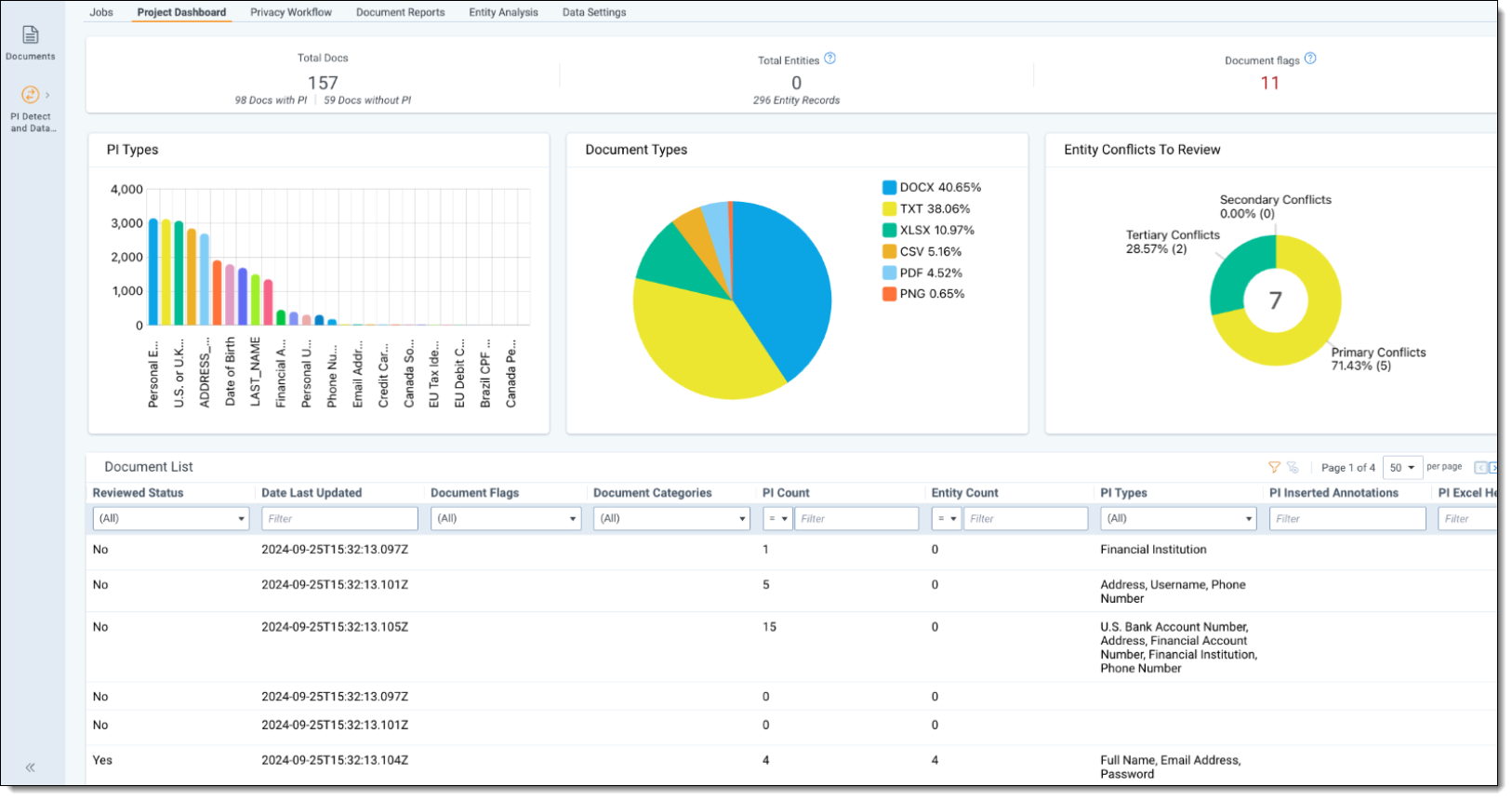This screenshot has width=1512, height=800.
Task: Go to next page arrow
Action: (x=1493, y=468)
